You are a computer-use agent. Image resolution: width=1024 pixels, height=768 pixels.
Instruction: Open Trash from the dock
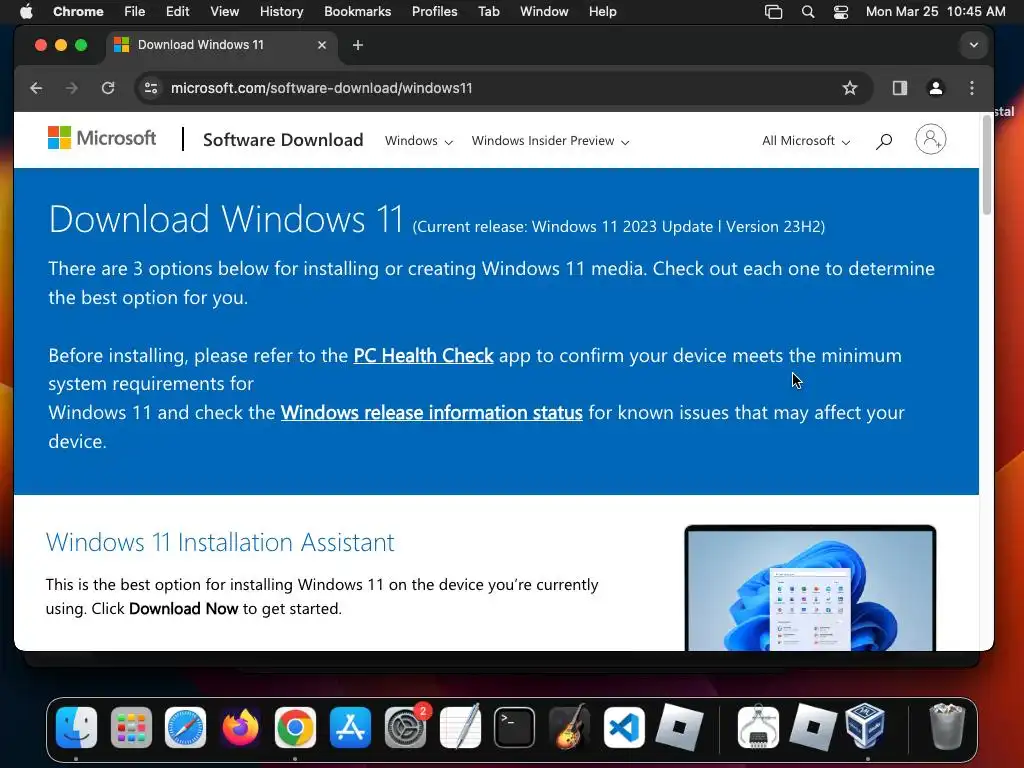(947, 727)
